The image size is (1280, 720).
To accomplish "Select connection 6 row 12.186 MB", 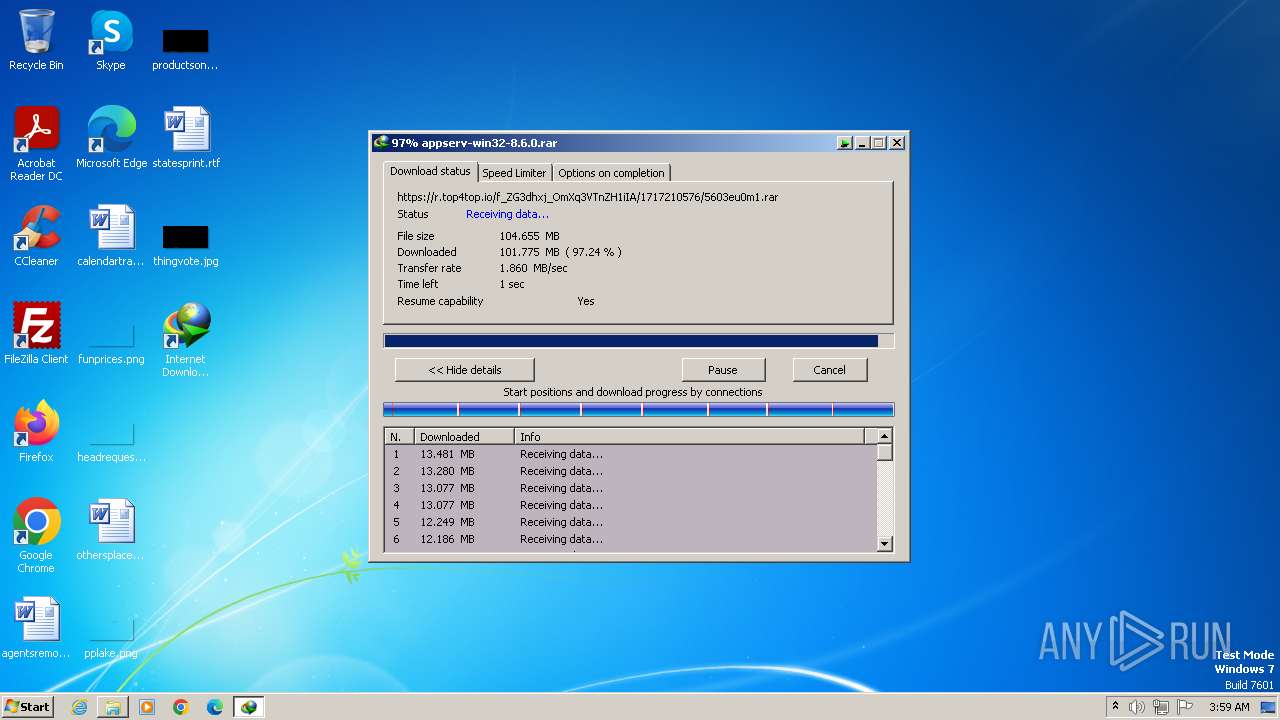I will [x=631, y=539].
